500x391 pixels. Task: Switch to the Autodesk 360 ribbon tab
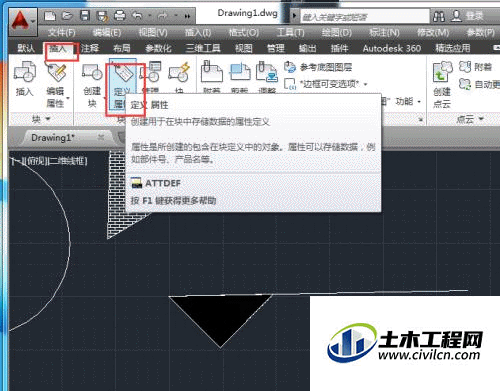tap(392, 48)
